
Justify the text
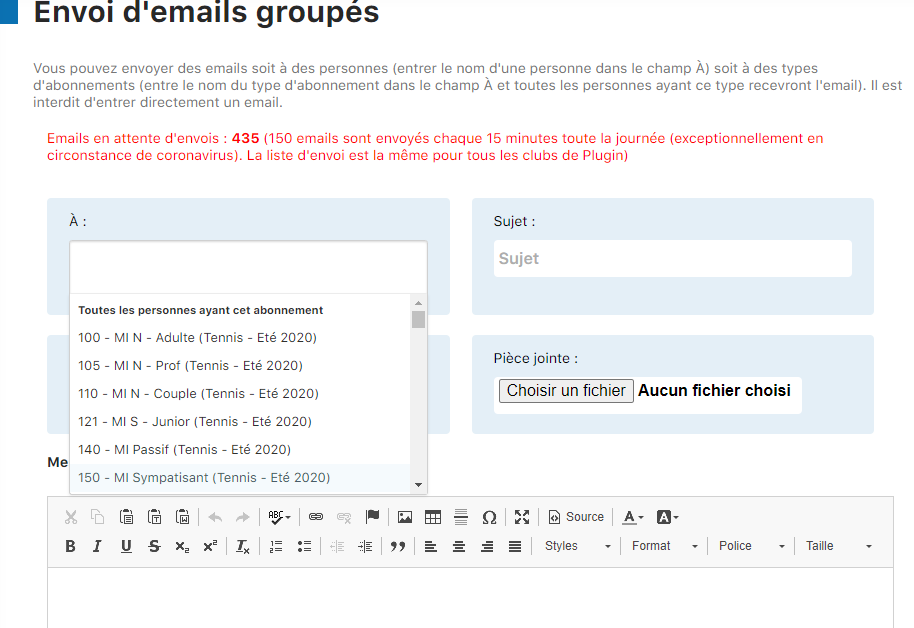(x=515, y=546)
